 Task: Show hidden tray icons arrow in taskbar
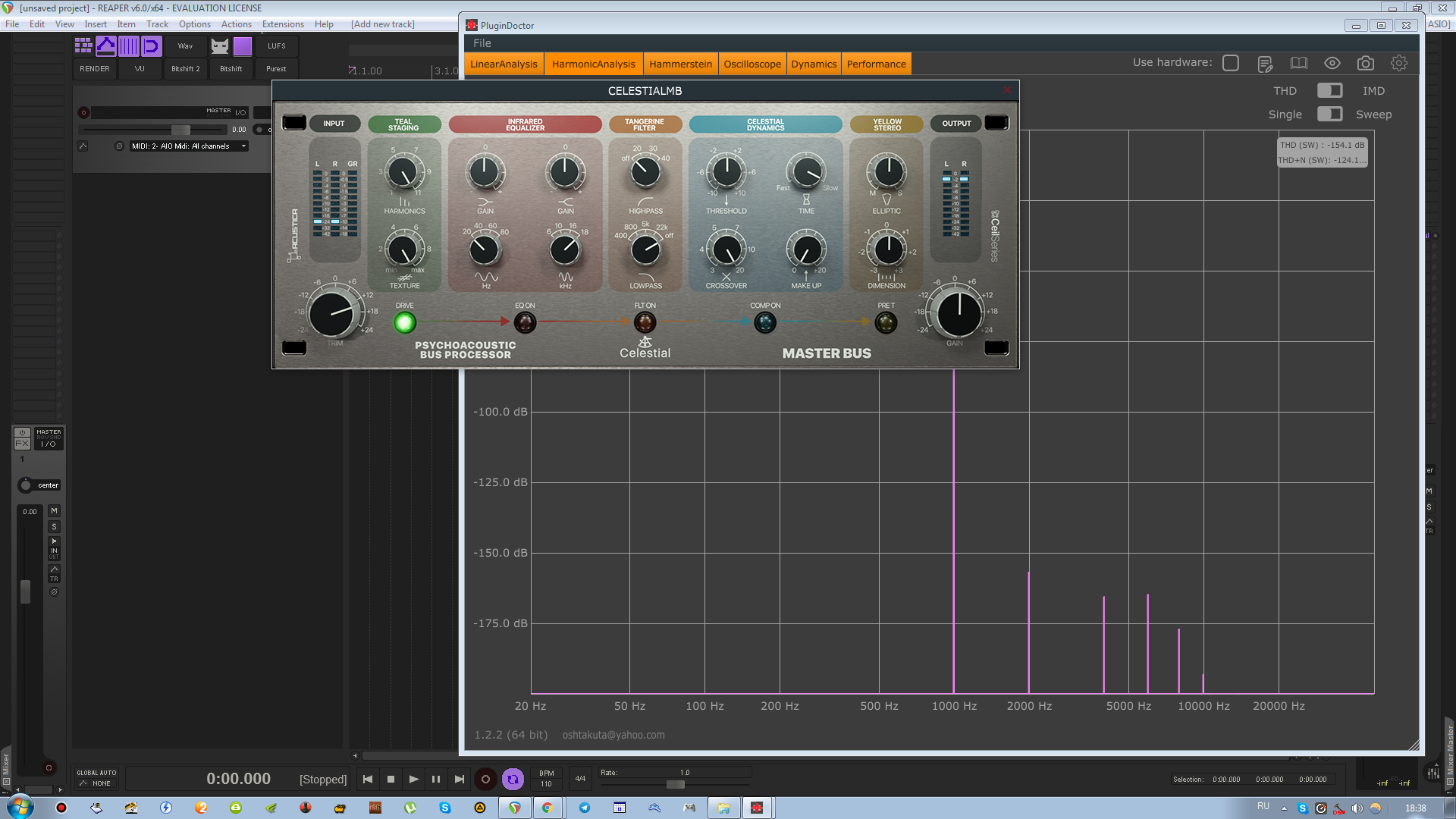[1284, 808]
